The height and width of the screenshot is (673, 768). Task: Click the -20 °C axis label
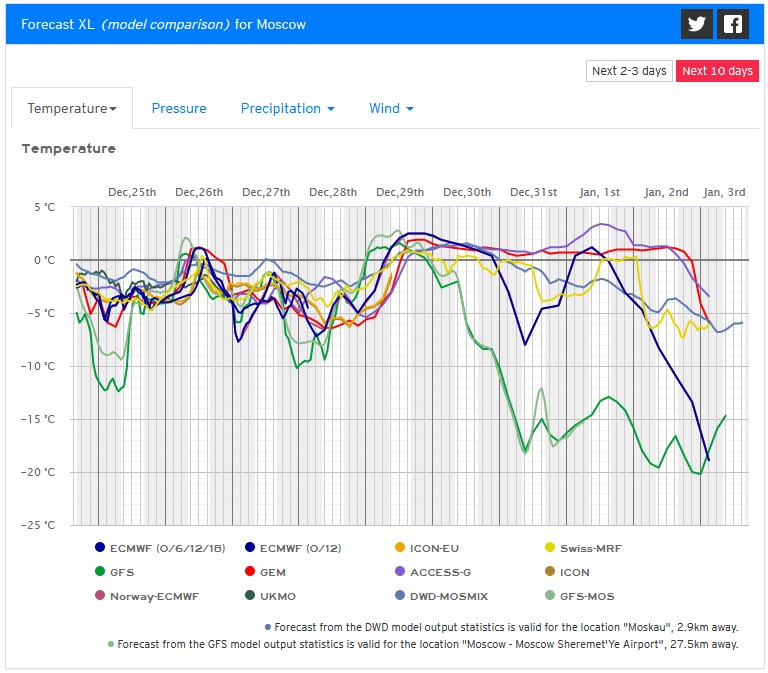[38, 472]
